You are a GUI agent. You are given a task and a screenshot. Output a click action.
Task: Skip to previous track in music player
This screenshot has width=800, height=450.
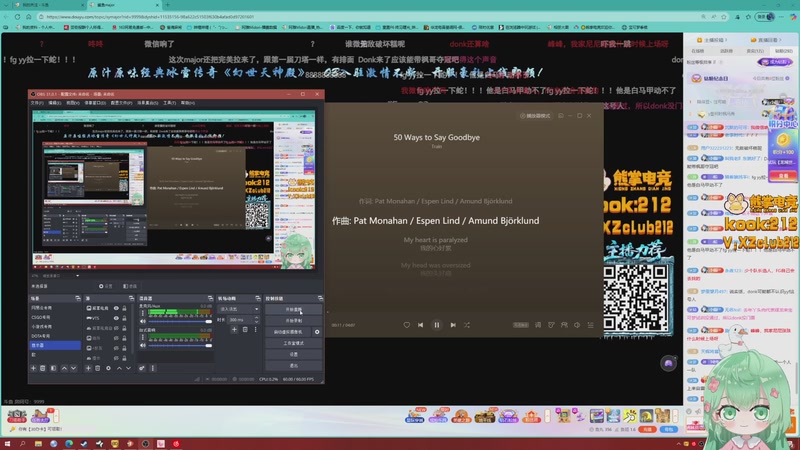point(420,325)
